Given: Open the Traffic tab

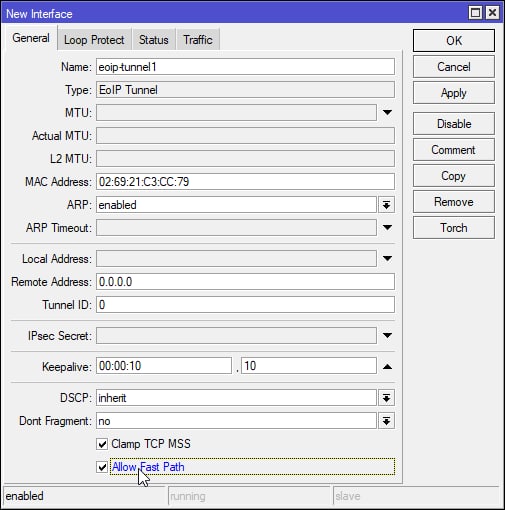Looking at the screenshot, I should tap(198, 40).
